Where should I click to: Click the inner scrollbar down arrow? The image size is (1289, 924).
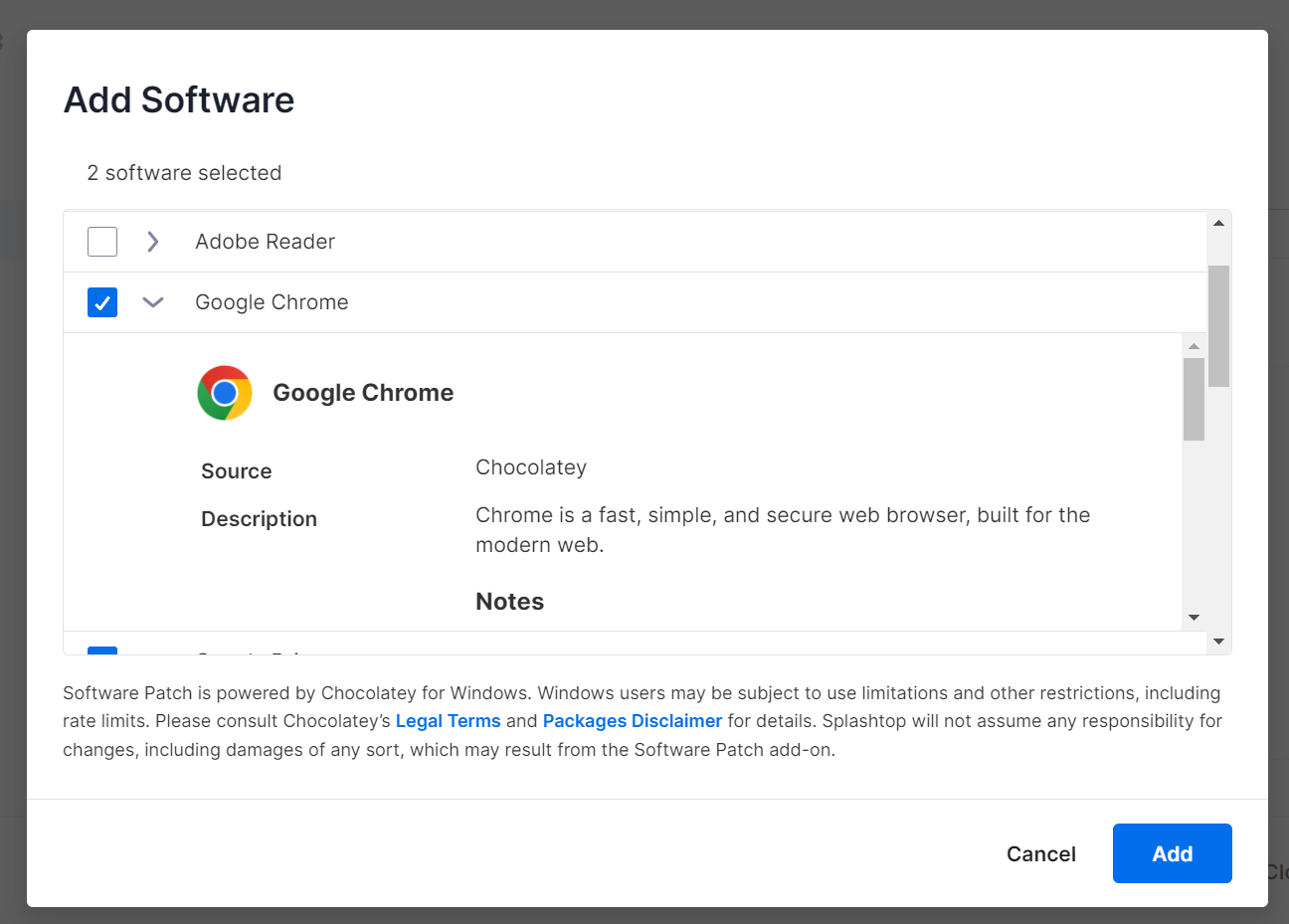(x=1195, y=617)
